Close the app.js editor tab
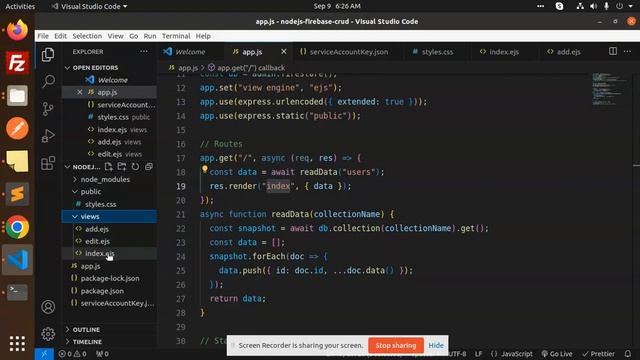This screenshot has width=640, height=360. click(x=284, y=51)
